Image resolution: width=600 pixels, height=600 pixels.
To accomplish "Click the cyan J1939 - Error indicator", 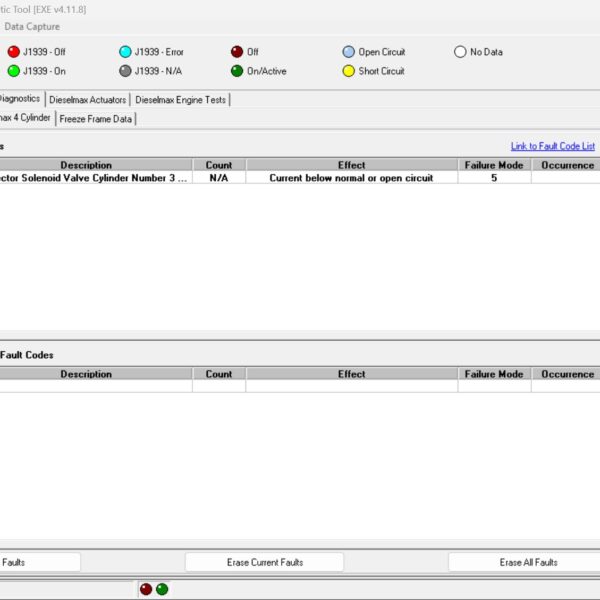I will coord(125,52).
